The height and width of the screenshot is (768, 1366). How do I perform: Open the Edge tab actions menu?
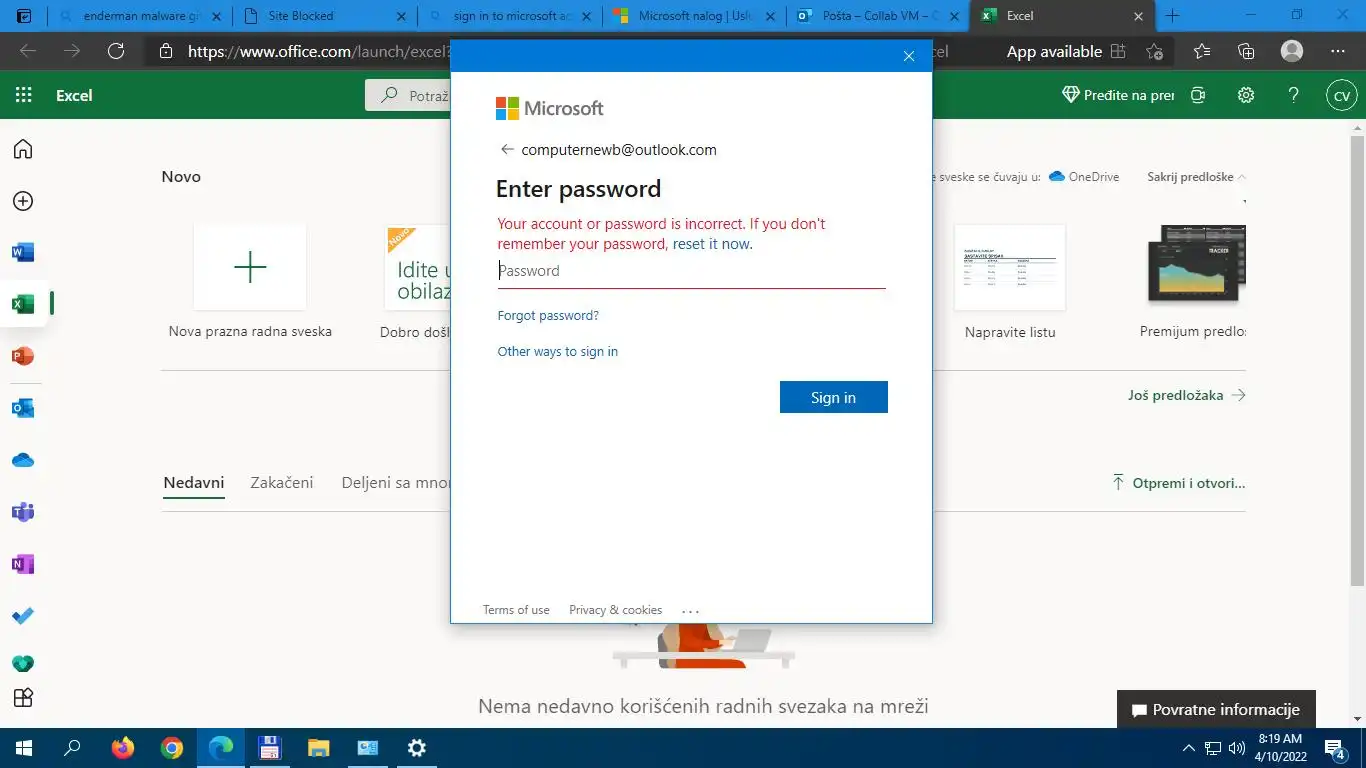[24, 16]
